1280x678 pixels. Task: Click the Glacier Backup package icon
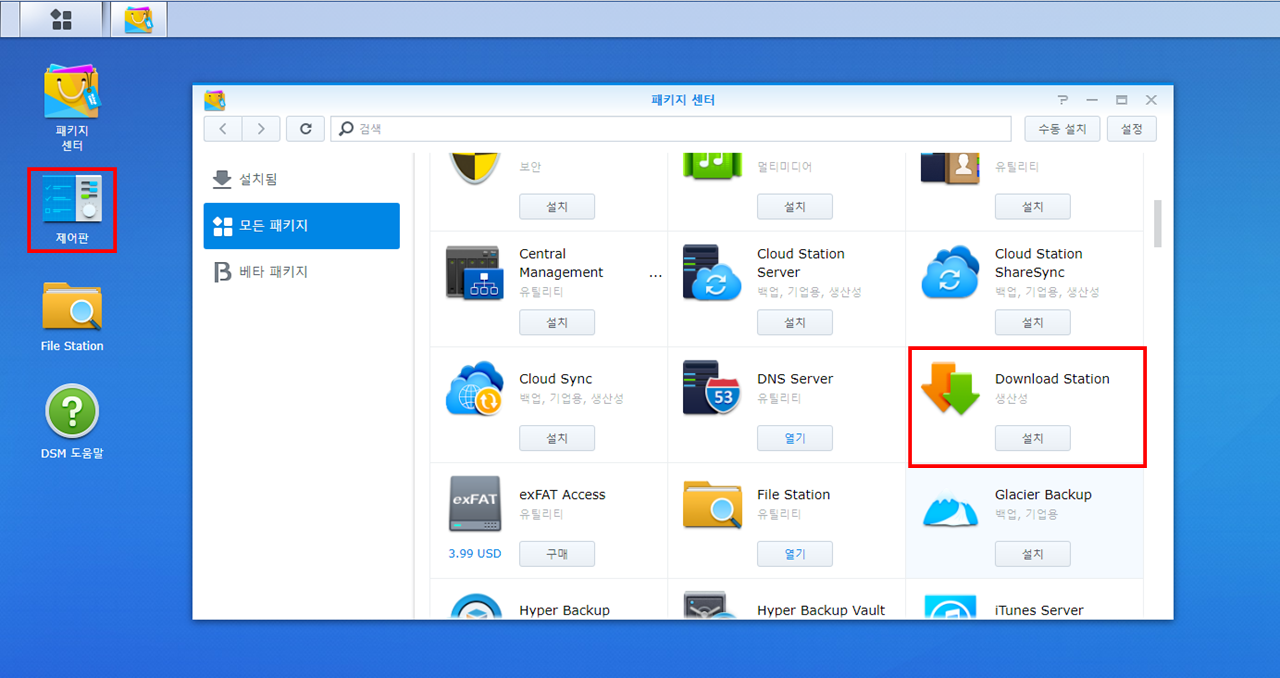tap(950, 510)
